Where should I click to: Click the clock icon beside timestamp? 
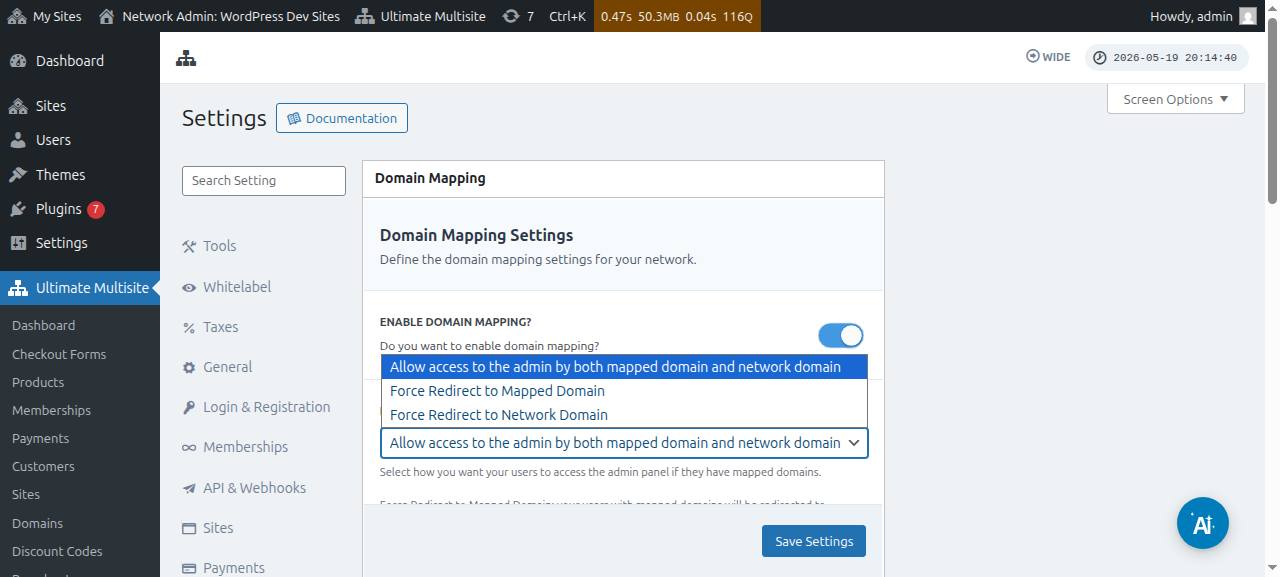coord(1100,57)
